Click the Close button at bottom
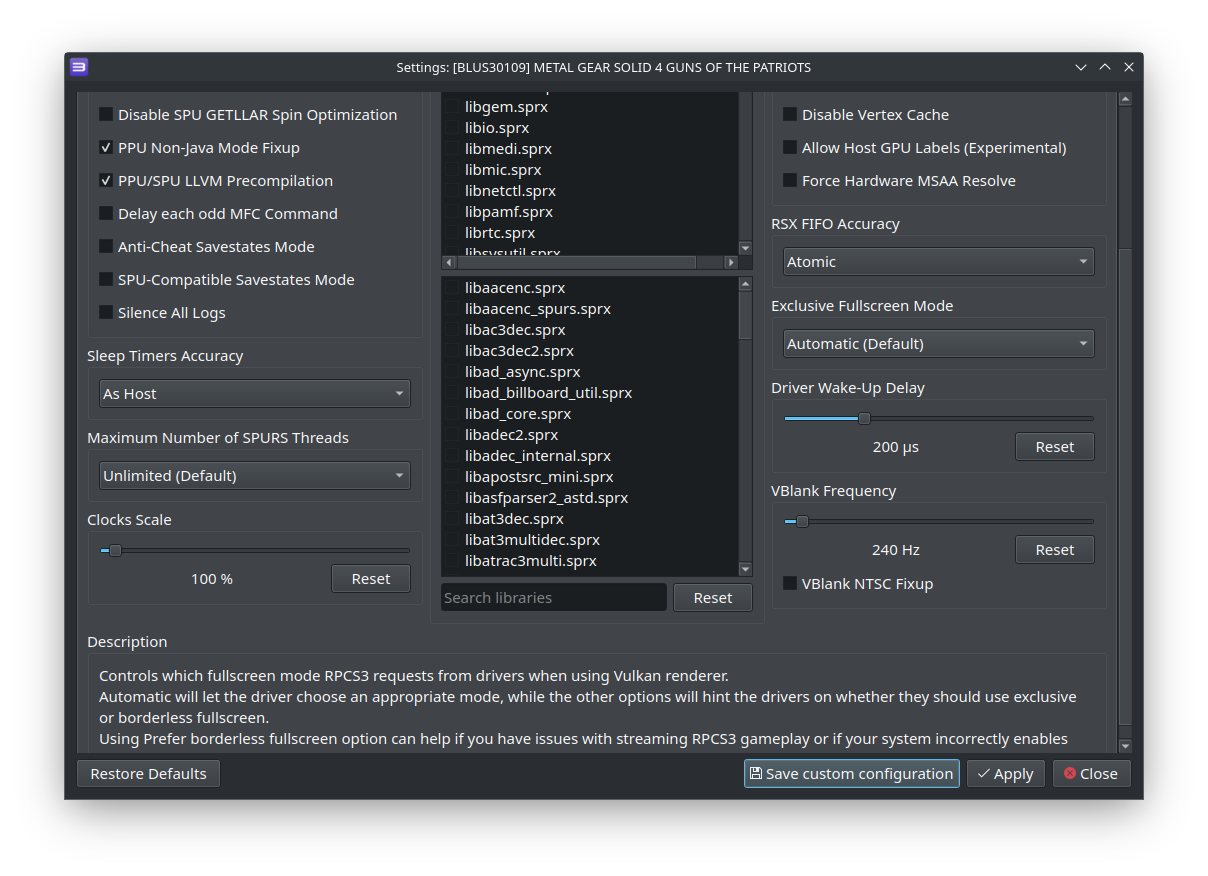1208x876 pixels. pyautogui.click(x=1092, y=774)
